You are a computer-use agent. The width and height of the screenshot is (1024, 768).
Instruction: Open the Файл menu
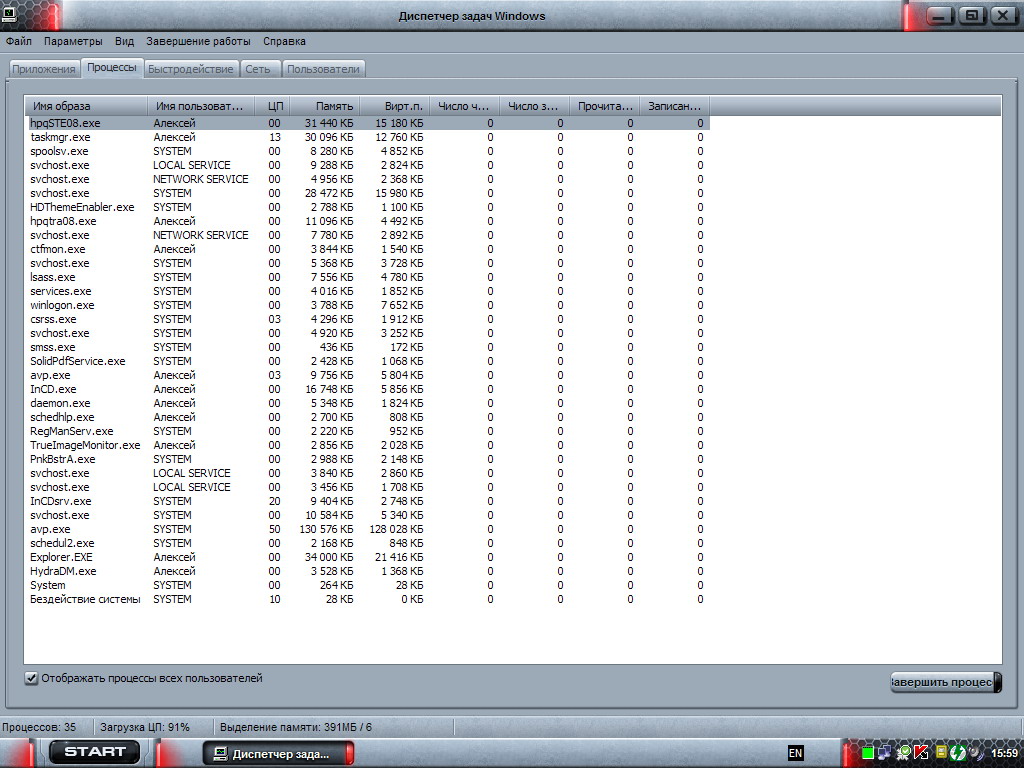point(18,42)
